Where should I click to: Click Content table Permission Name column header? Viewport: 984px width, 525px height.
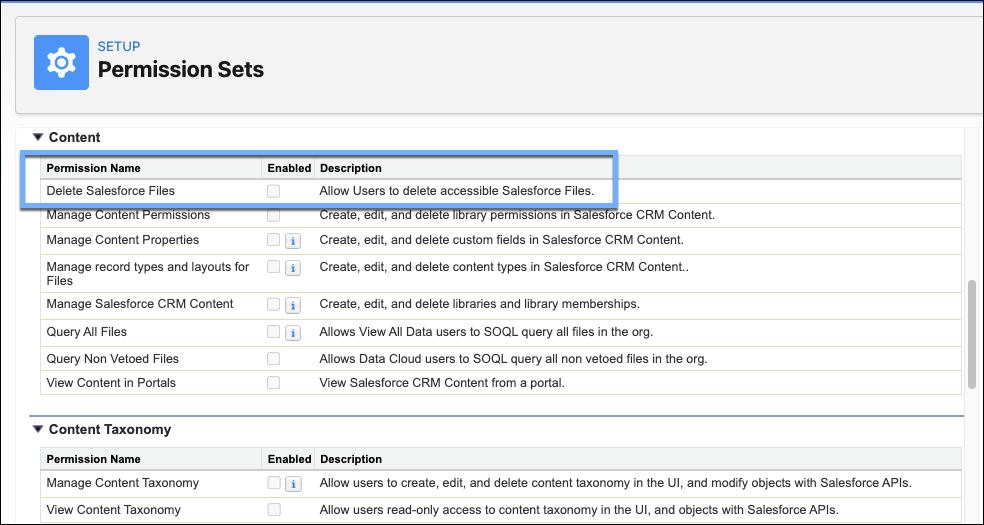click(94, 168)
